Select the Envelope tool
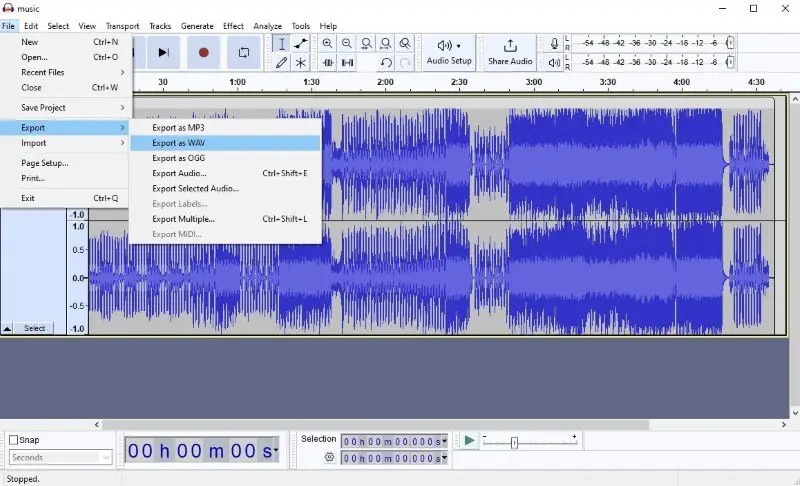 point(301,43)
